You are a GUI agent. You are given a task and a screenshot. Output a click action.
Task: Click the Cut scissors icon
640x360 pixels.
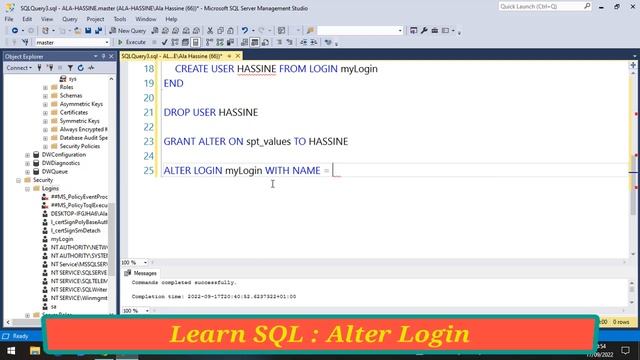[210, 31]
